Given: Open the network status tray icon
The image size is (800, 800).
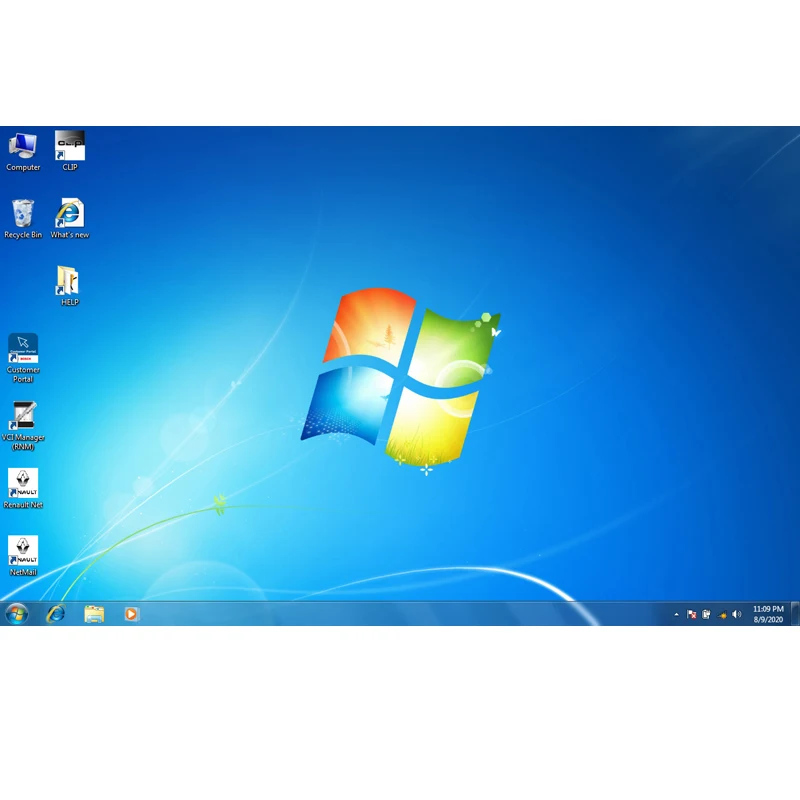Looking at the screenshot, I should 721,614.
